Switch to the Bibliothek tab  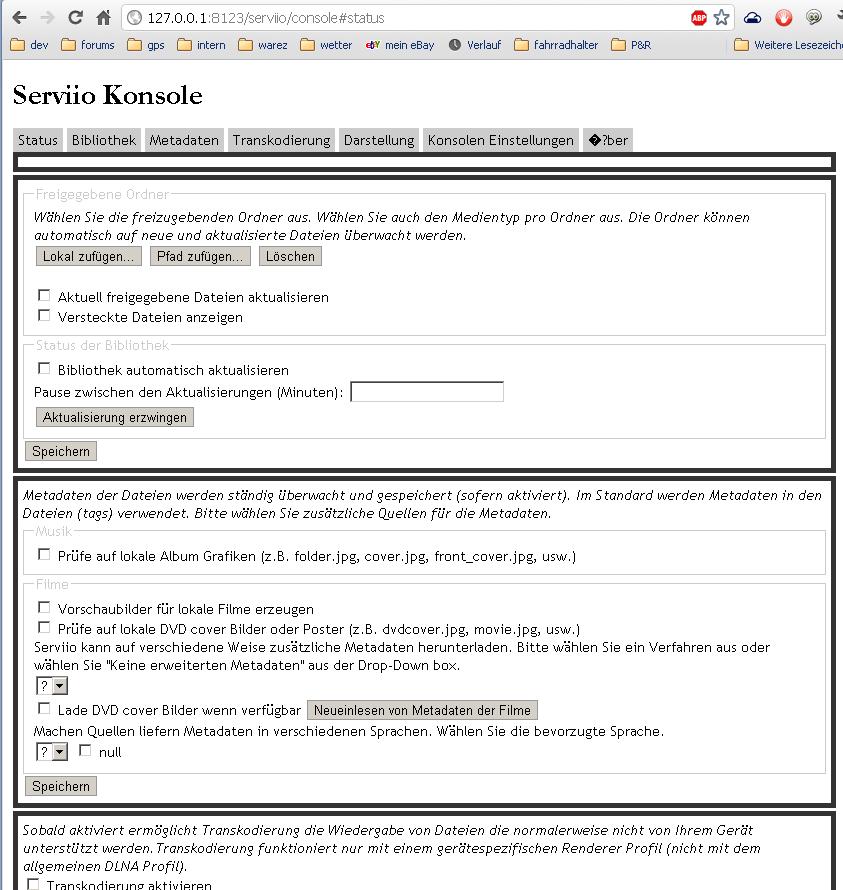pos(104,140)
